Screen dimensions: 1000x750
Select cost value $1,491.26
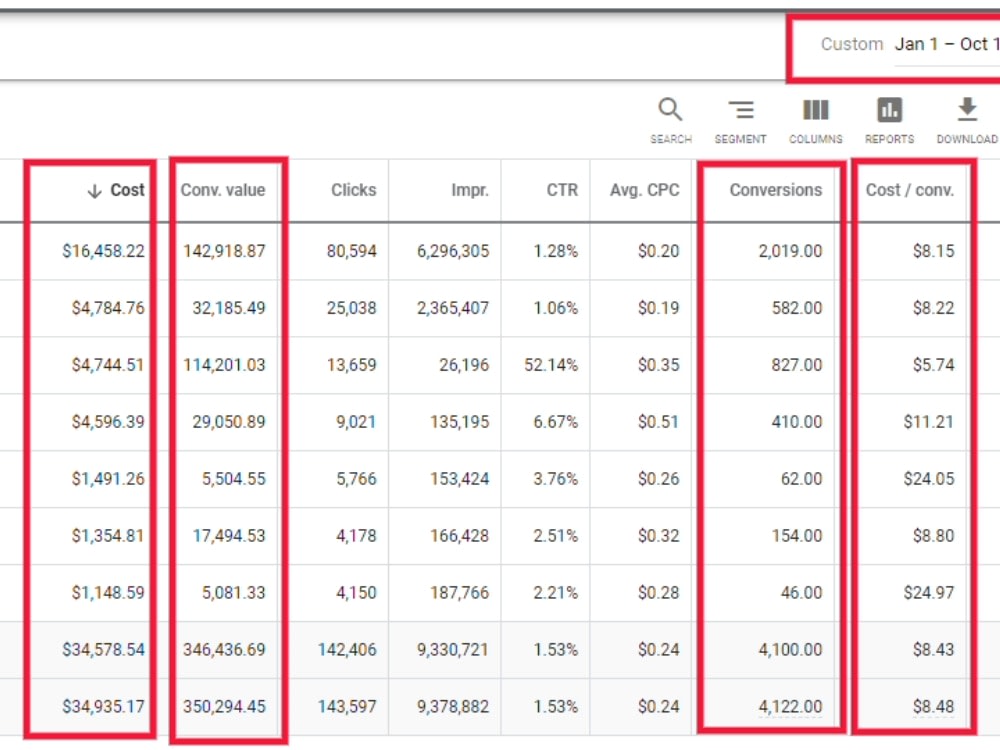(x=108, y=479)
